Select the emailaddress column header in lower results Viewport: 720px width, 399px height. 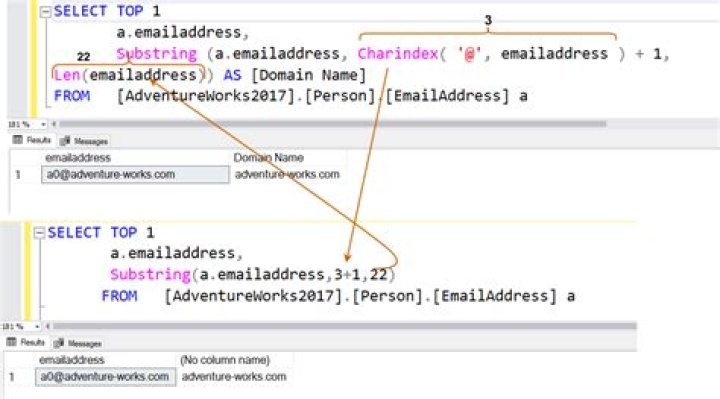tap(72, 360)
